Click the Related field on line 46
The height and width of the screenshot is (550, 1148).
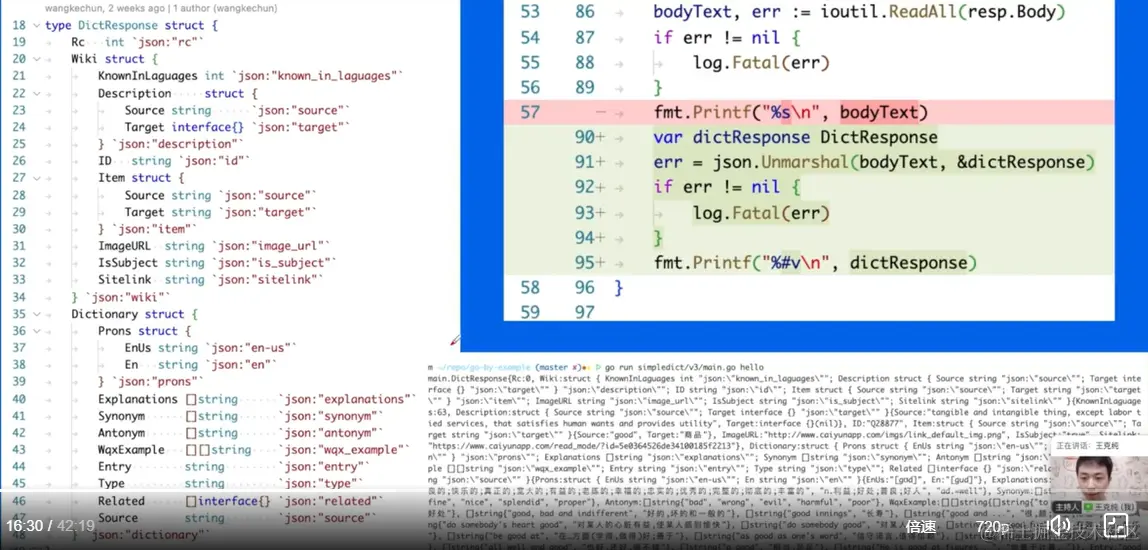[121, 501]
